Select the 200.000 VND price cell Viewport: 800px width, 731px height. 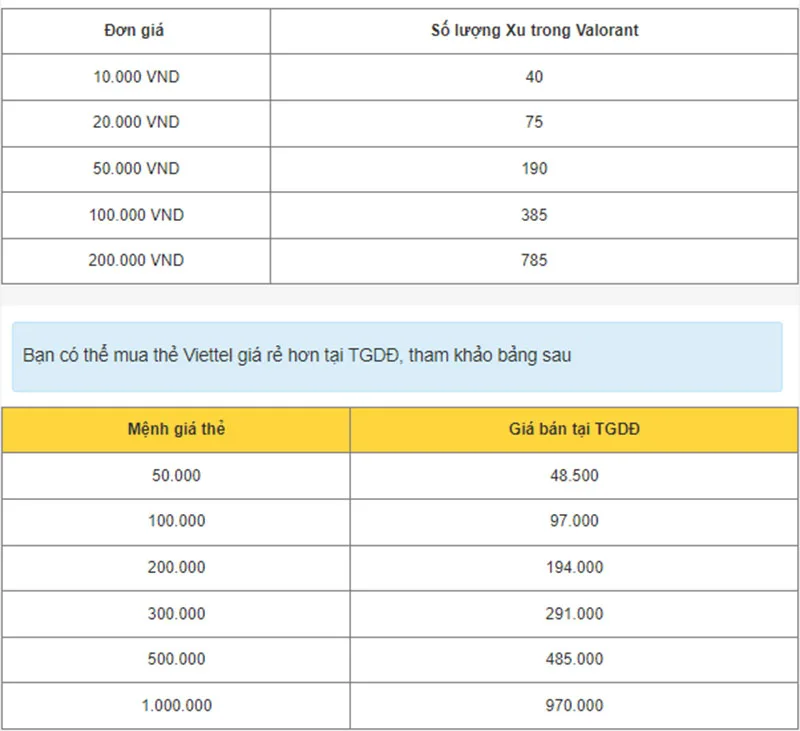pyautogui.click(x=136, y=261)
